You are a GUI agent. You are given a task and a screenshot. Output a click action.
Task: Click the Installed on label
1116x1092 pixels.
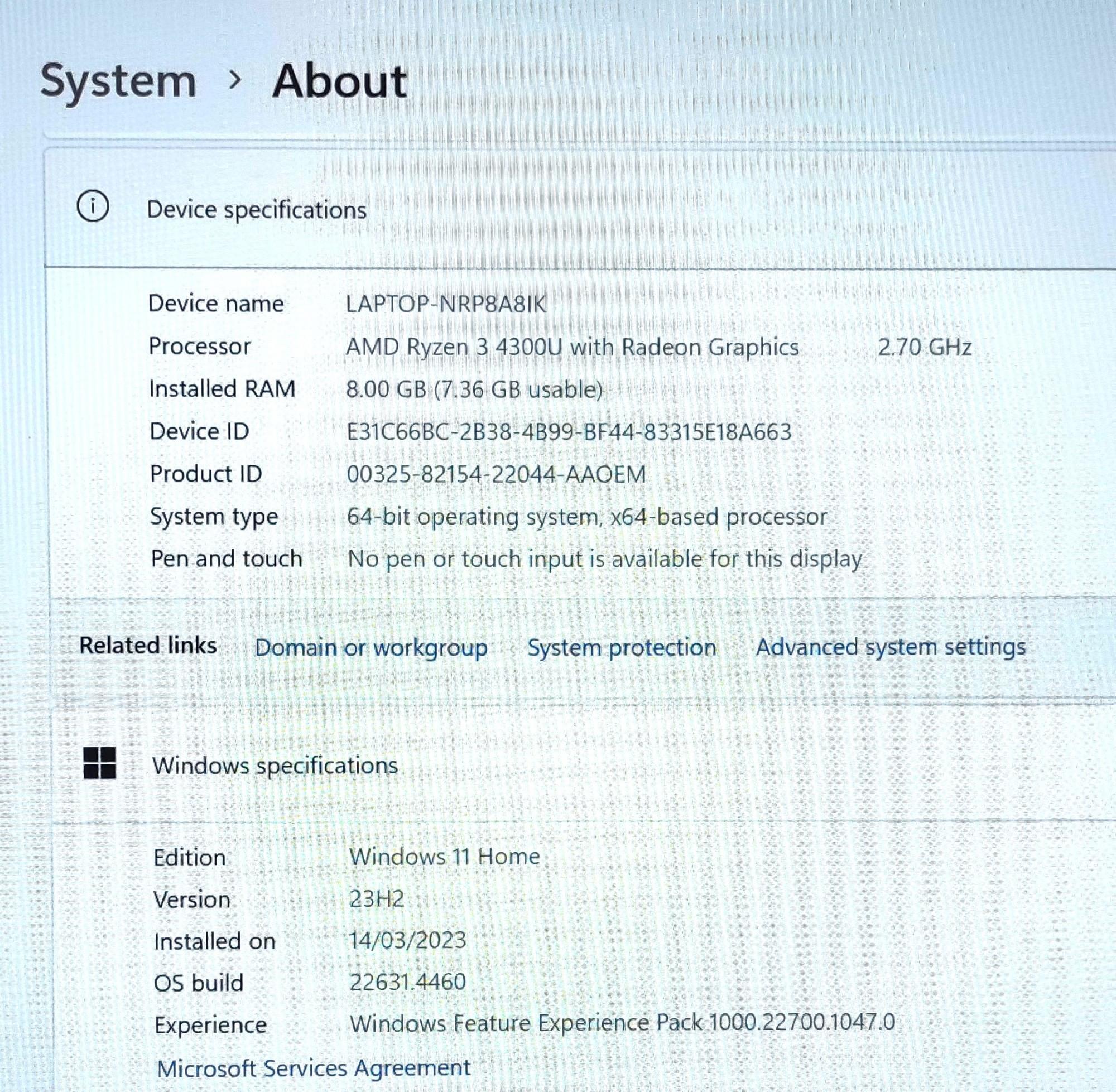coord(214,941)
